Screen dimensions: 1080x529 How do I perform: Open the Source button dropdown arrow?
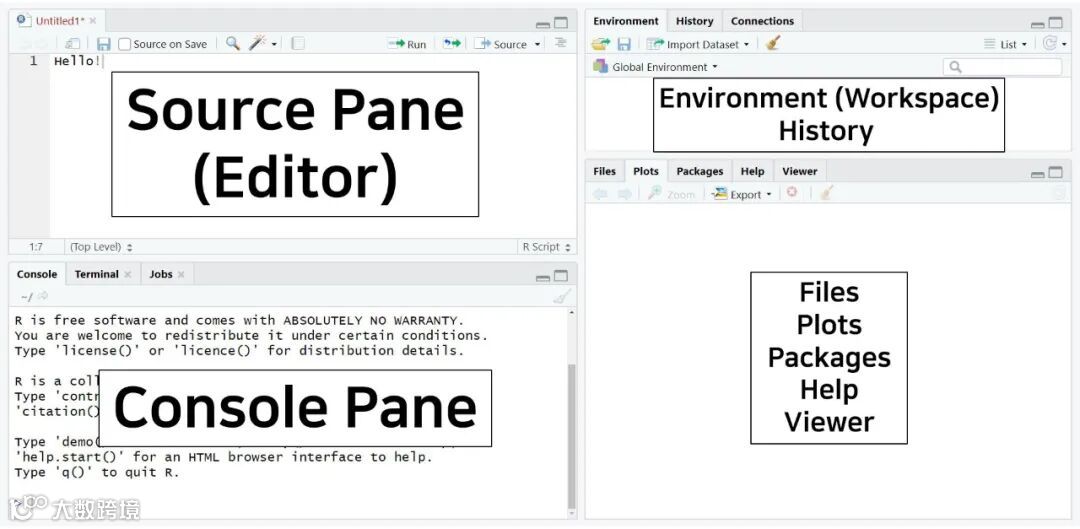point(538,44)
